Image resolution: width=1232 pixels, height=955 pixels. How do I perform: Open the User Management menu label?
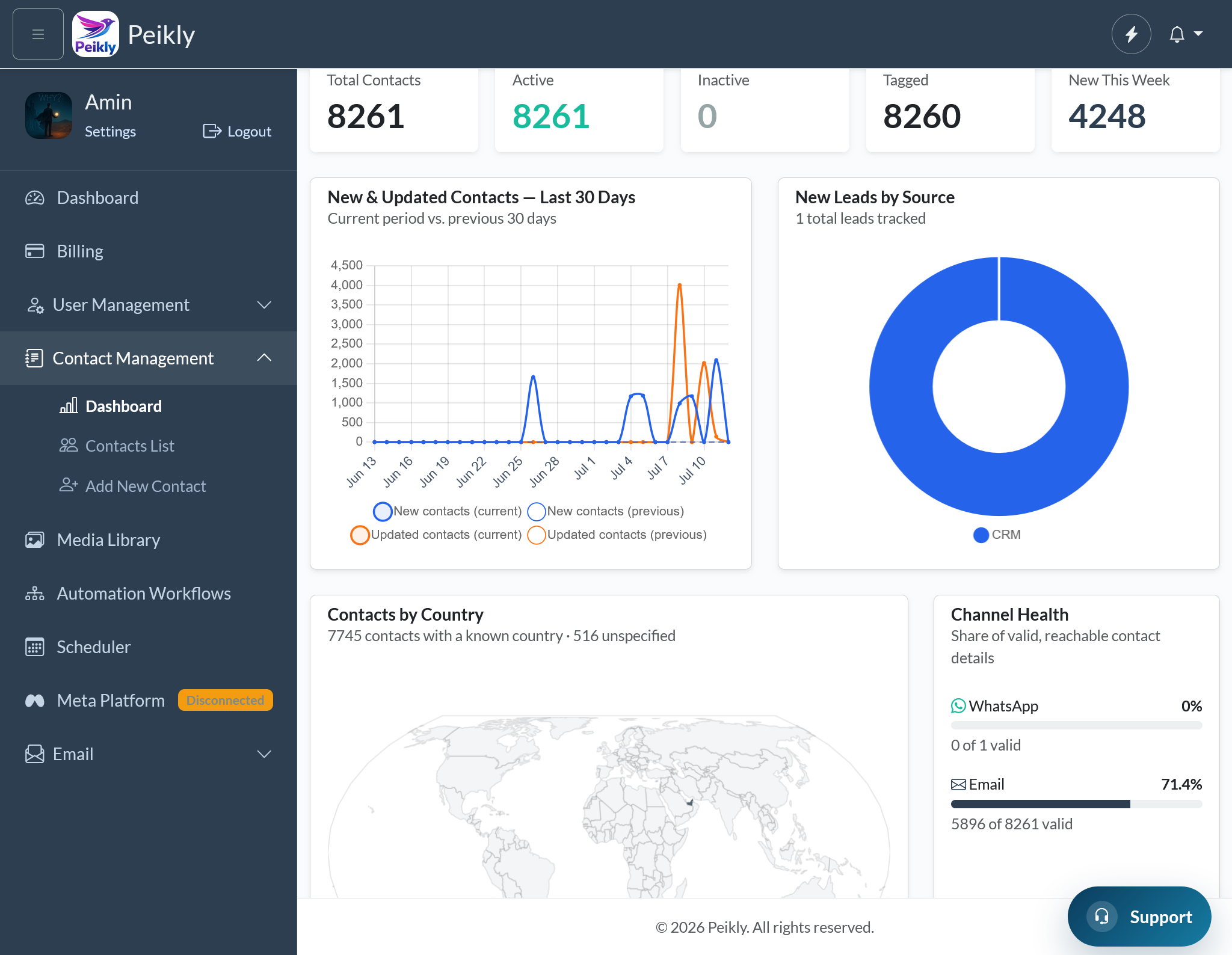[121, 305]
